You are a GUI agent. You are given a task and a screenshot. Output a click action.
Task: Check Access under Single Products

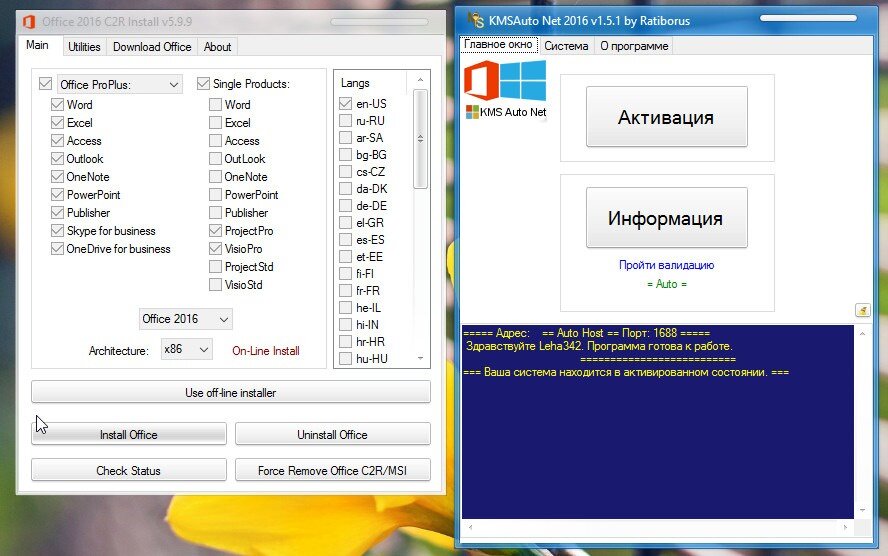tap(215, 141)
